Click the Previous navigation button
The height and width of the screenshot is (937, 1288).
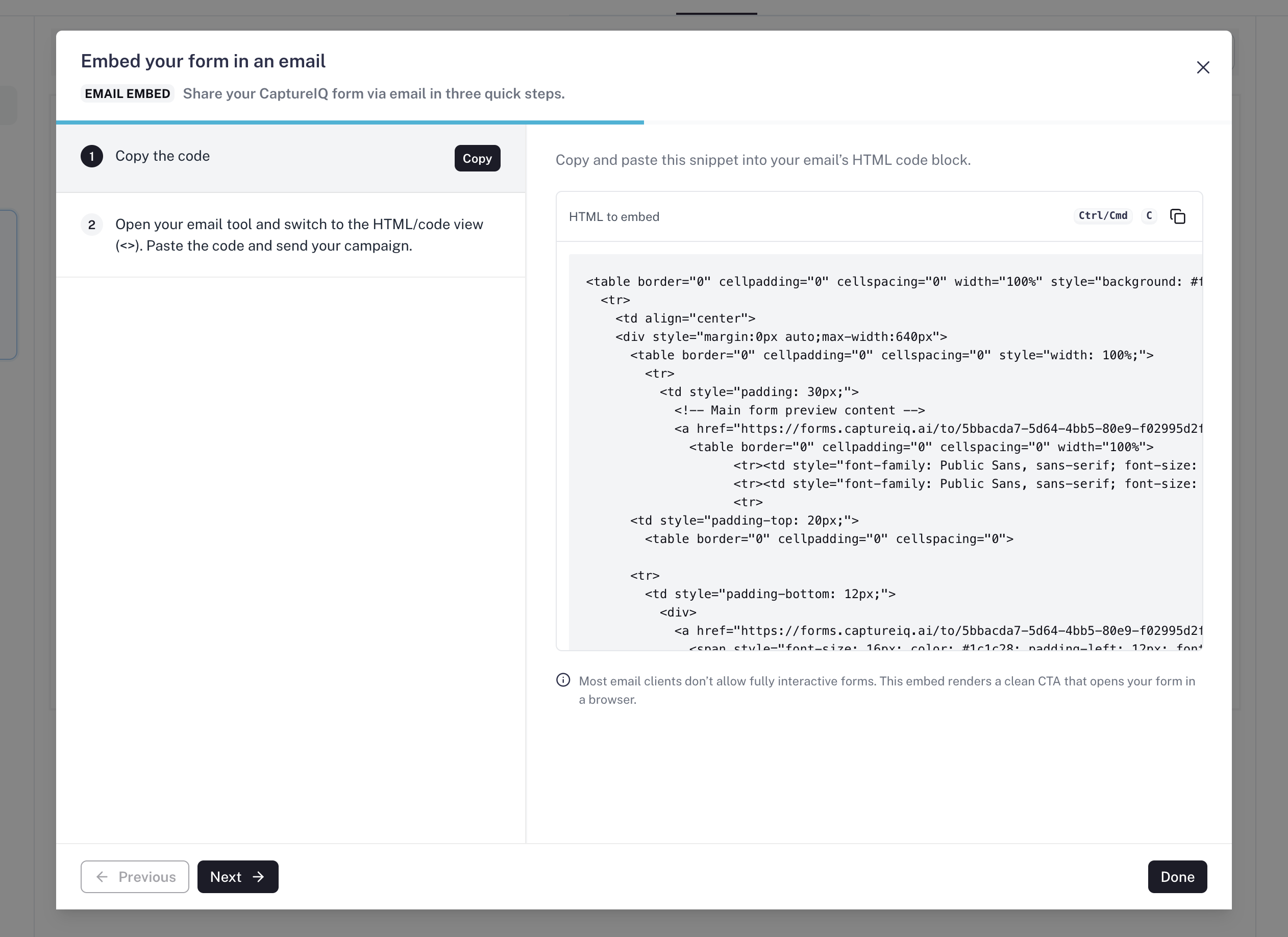[134, 876]
